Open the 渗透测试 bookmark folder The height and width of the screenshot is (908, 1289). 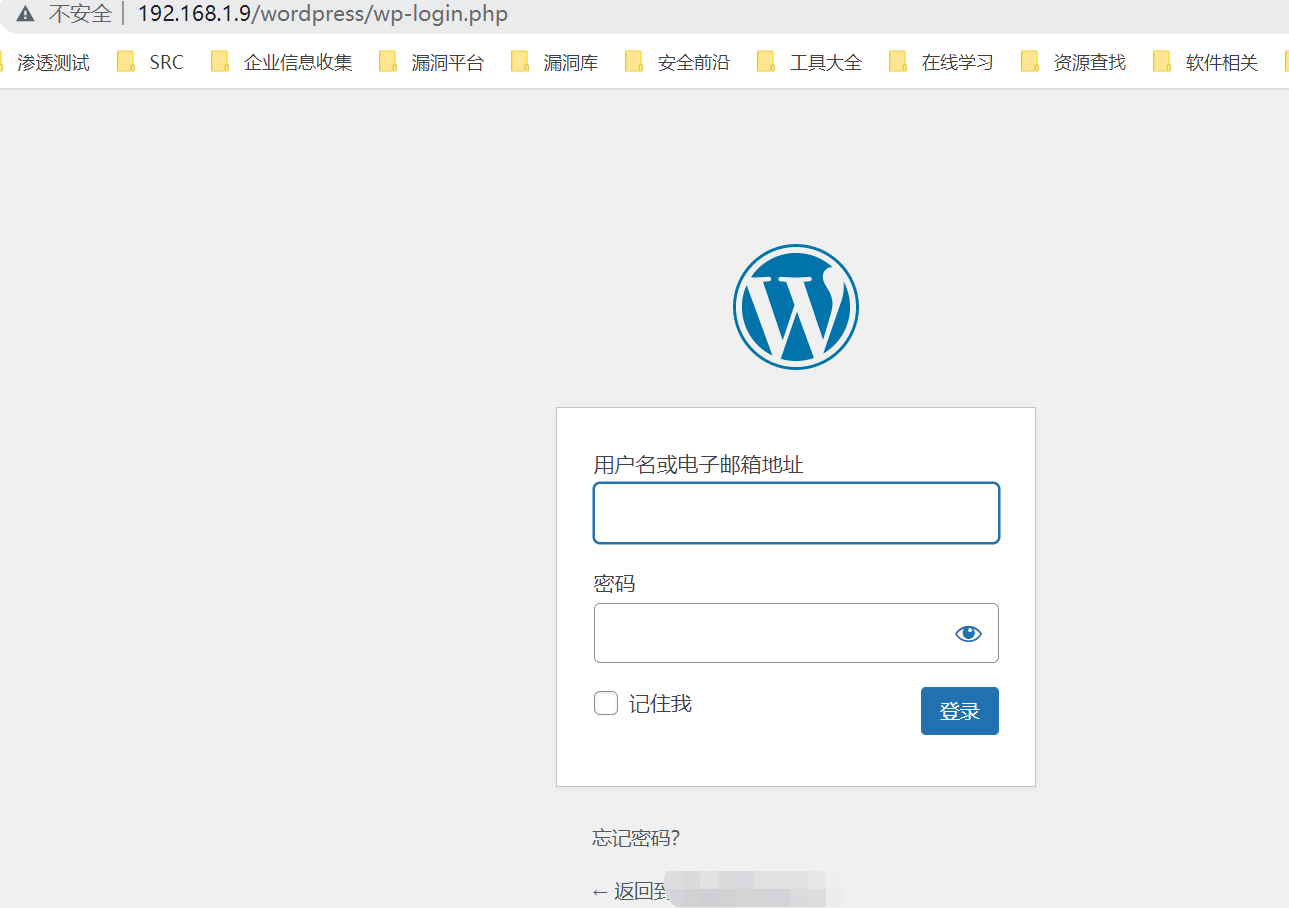(x=46, y=62)
